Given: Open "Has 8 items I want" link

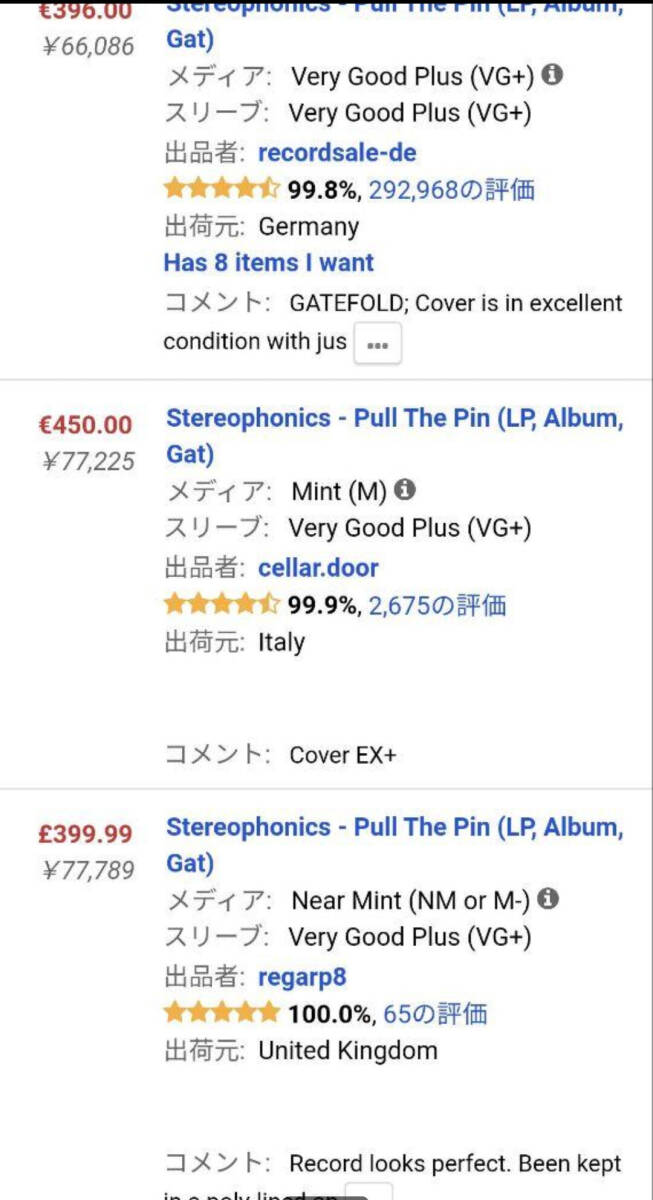Looking at the screenshot, I should click(x=268, y=263).
